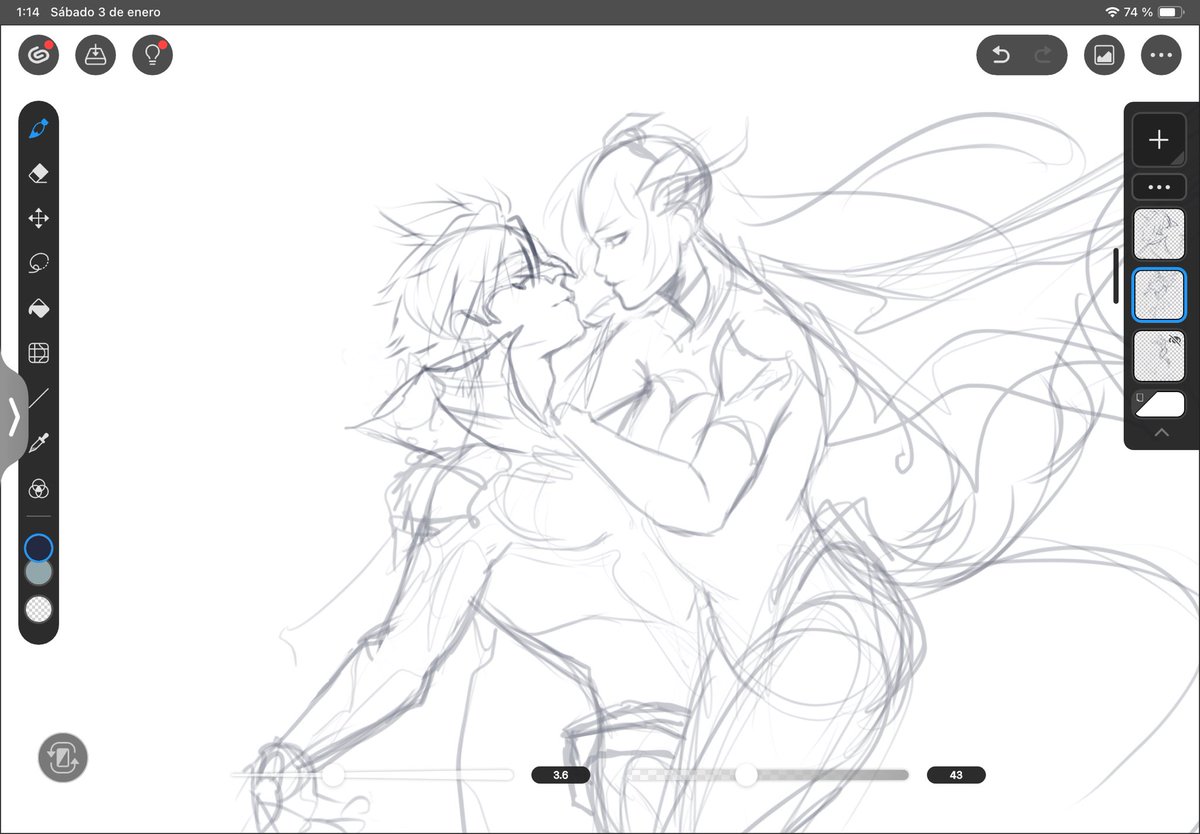Viewport: 1200px width, 834px height.
Task: Undo the last stroke
Action: (1003, 55)
